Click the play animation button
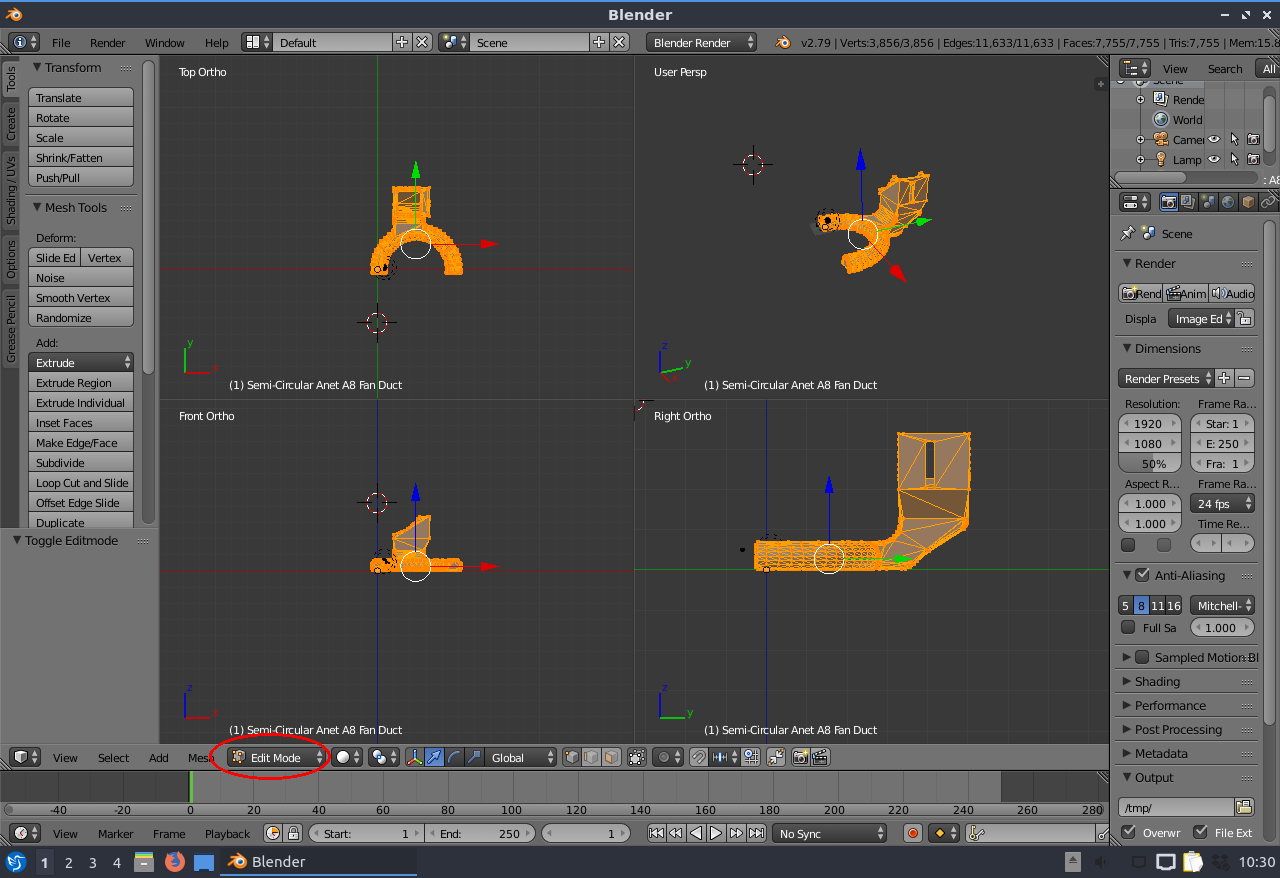The height and width of the screenshot is (878, 1280). (716, 833)
